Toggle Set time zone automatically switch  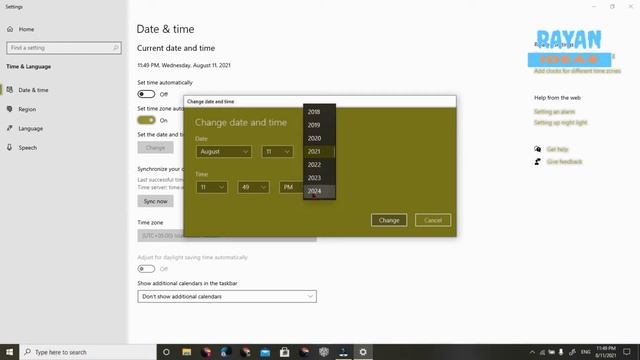point(146,120)
